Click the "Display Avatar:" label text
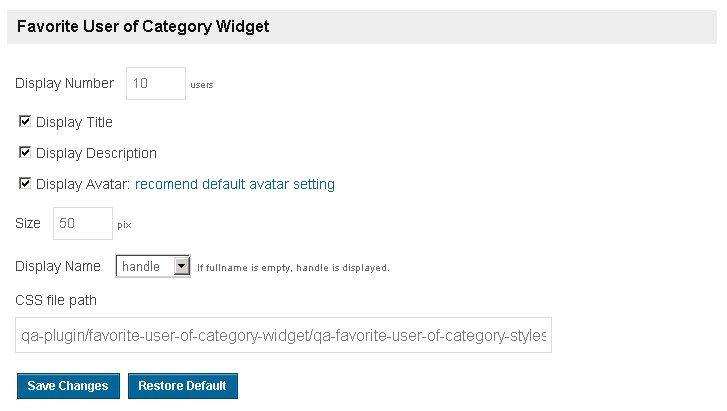Image resolution: width=727 pixels, height=411 pixels. [x=83, y=184]
